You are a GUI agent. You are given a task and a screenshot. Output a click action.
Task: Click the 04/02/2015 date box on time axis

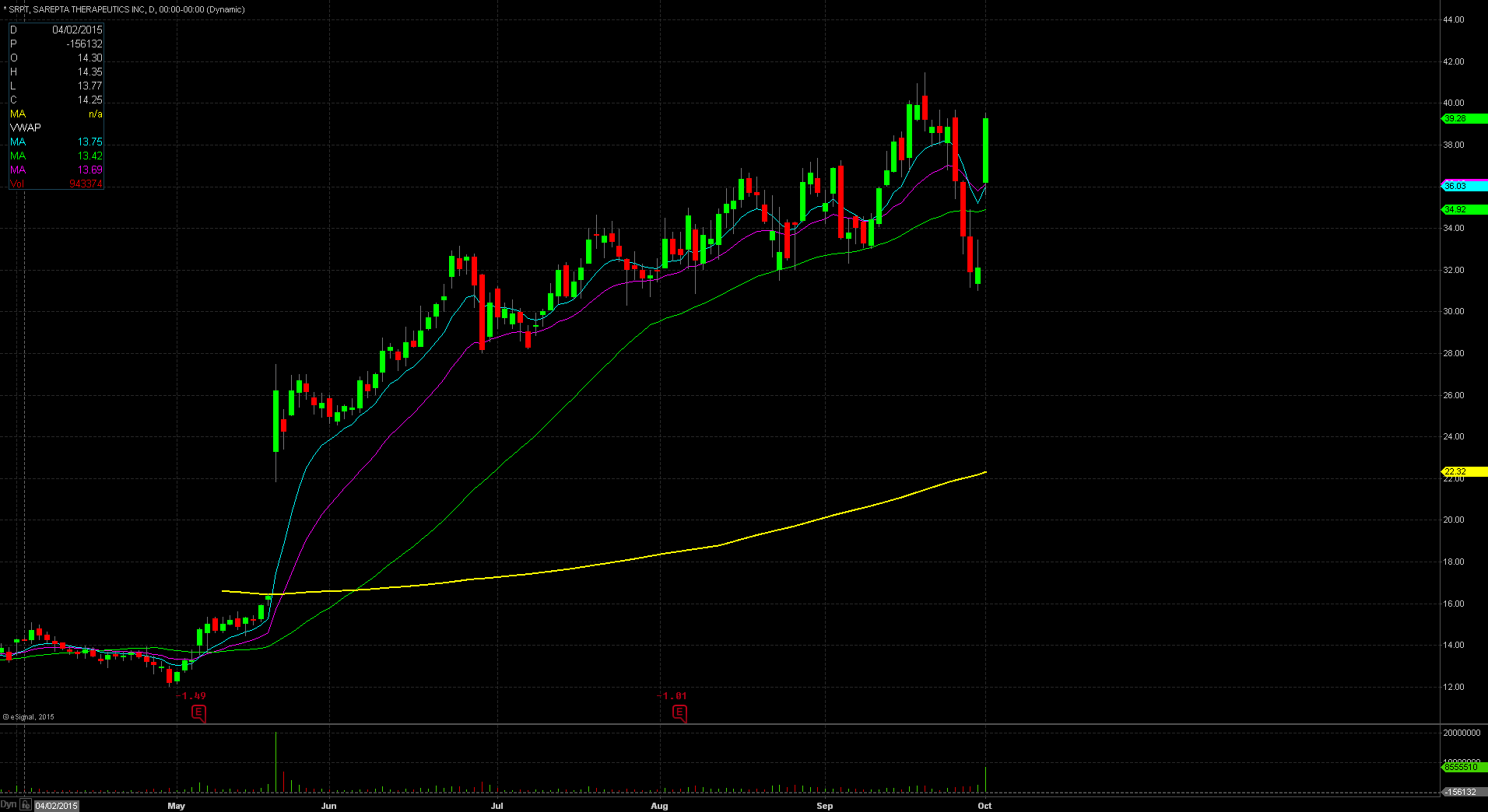57,806
